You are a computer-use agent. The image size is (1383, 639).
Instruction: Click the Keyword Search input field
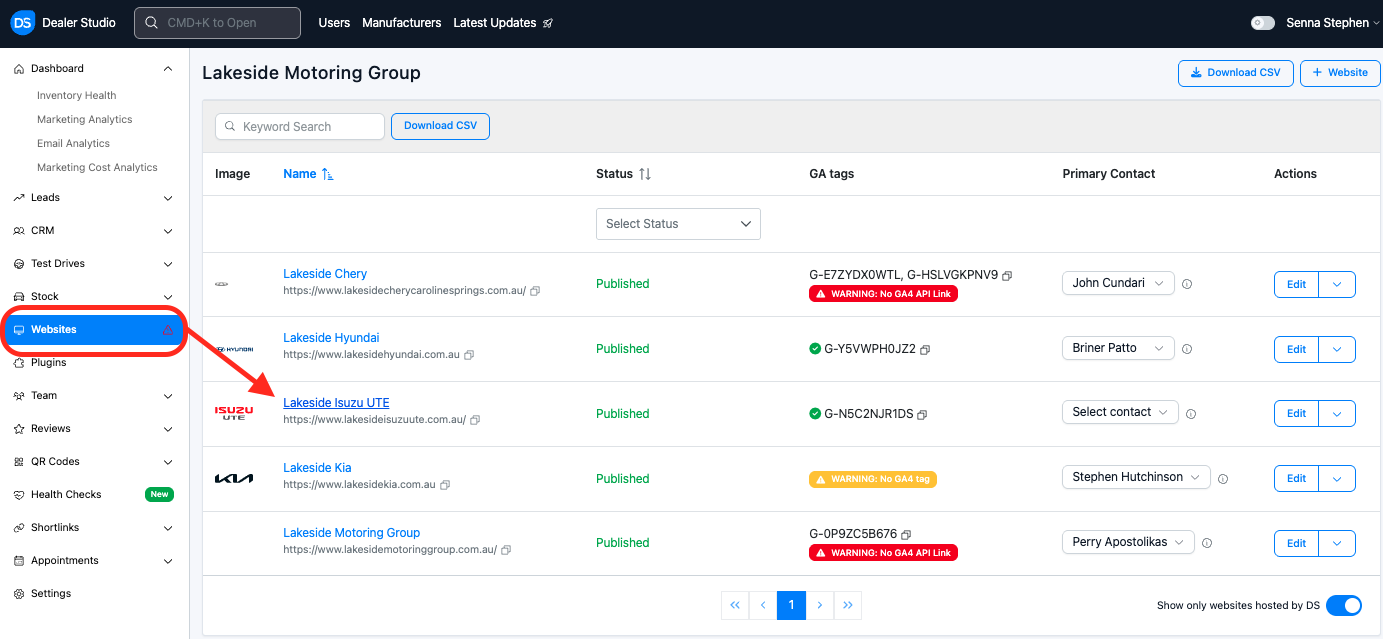[300, 127]
